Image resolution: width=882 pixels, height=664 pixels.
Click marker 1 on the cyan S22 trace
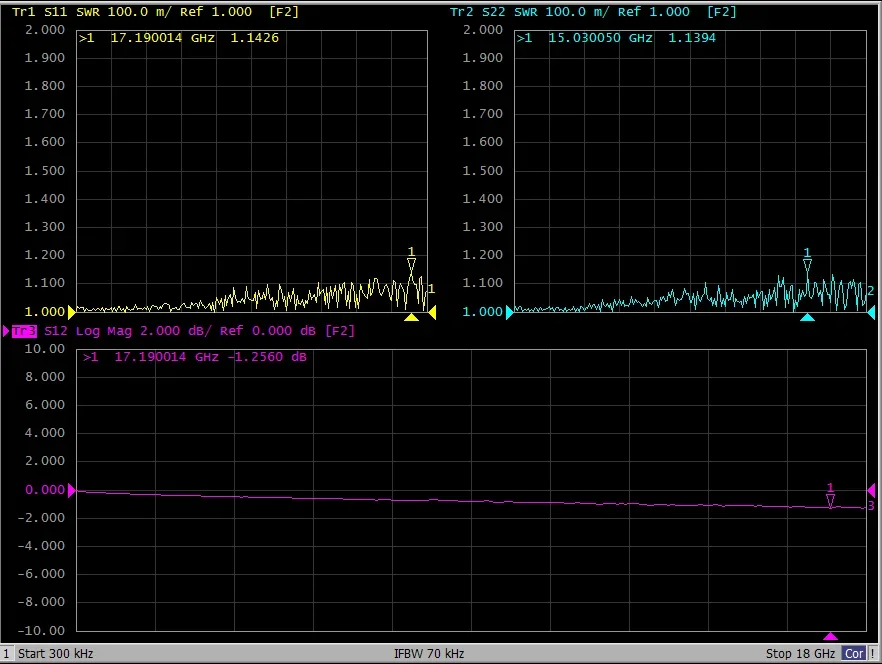coord(807,265)
